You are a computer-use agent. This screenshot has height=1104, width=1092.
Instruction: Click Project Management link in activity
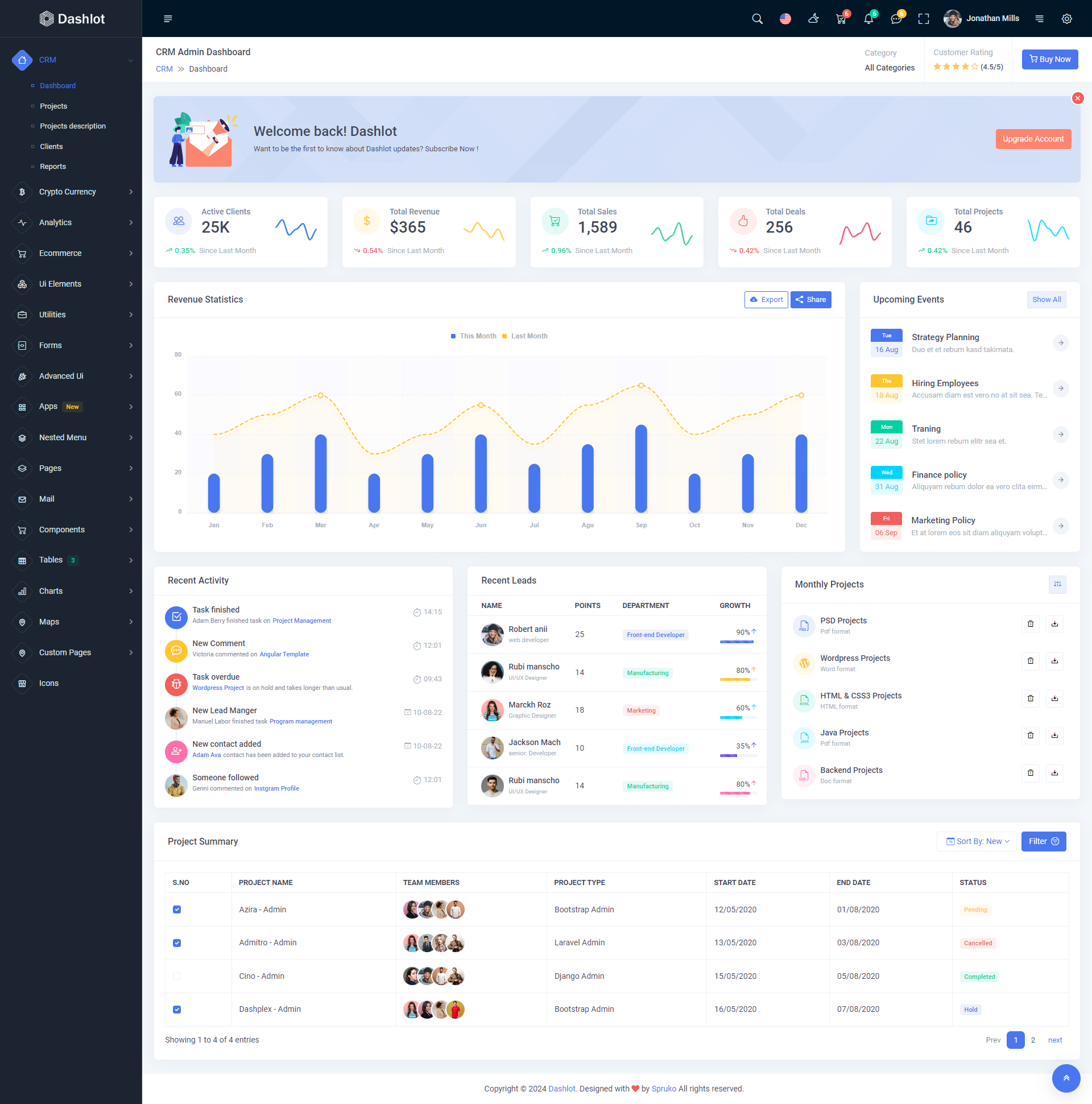tap(301, 621)
